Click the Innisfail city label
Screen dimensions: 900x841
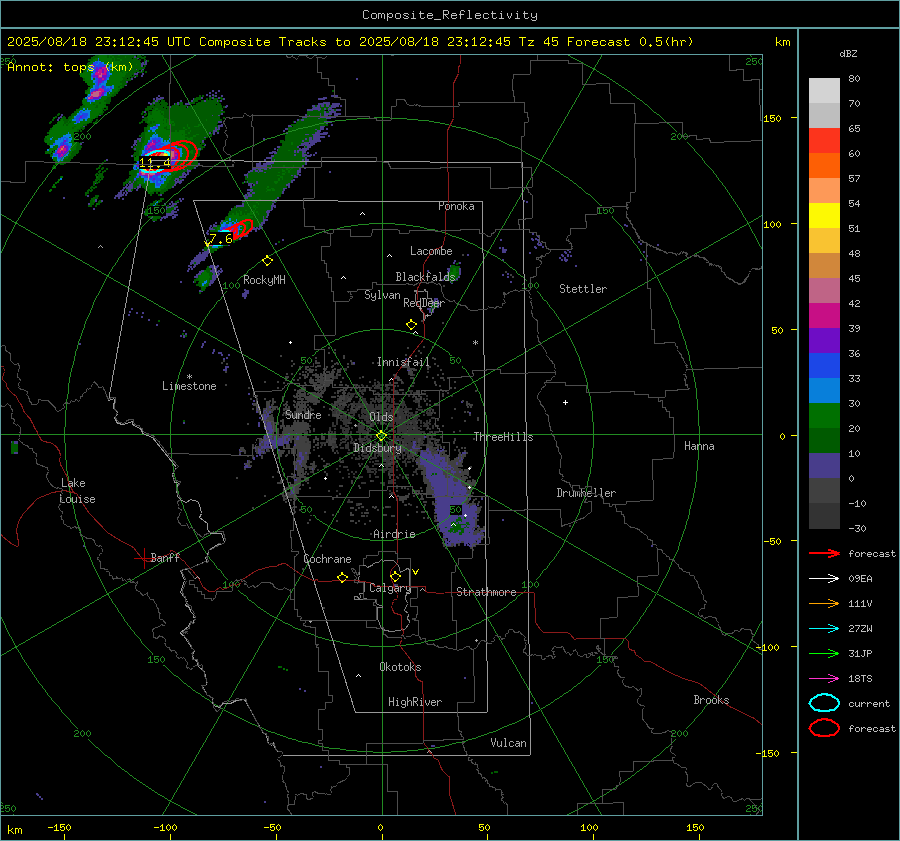pyautogui.click(x=403, y=362)
